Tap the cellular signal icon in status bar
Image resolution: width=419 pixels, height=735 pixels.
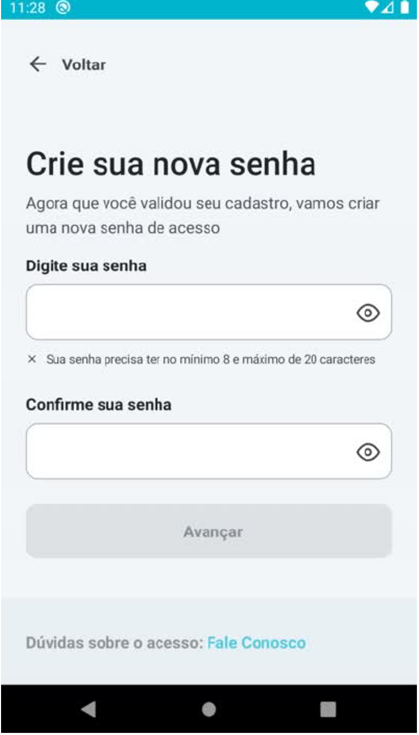click(x=388, y=8)
